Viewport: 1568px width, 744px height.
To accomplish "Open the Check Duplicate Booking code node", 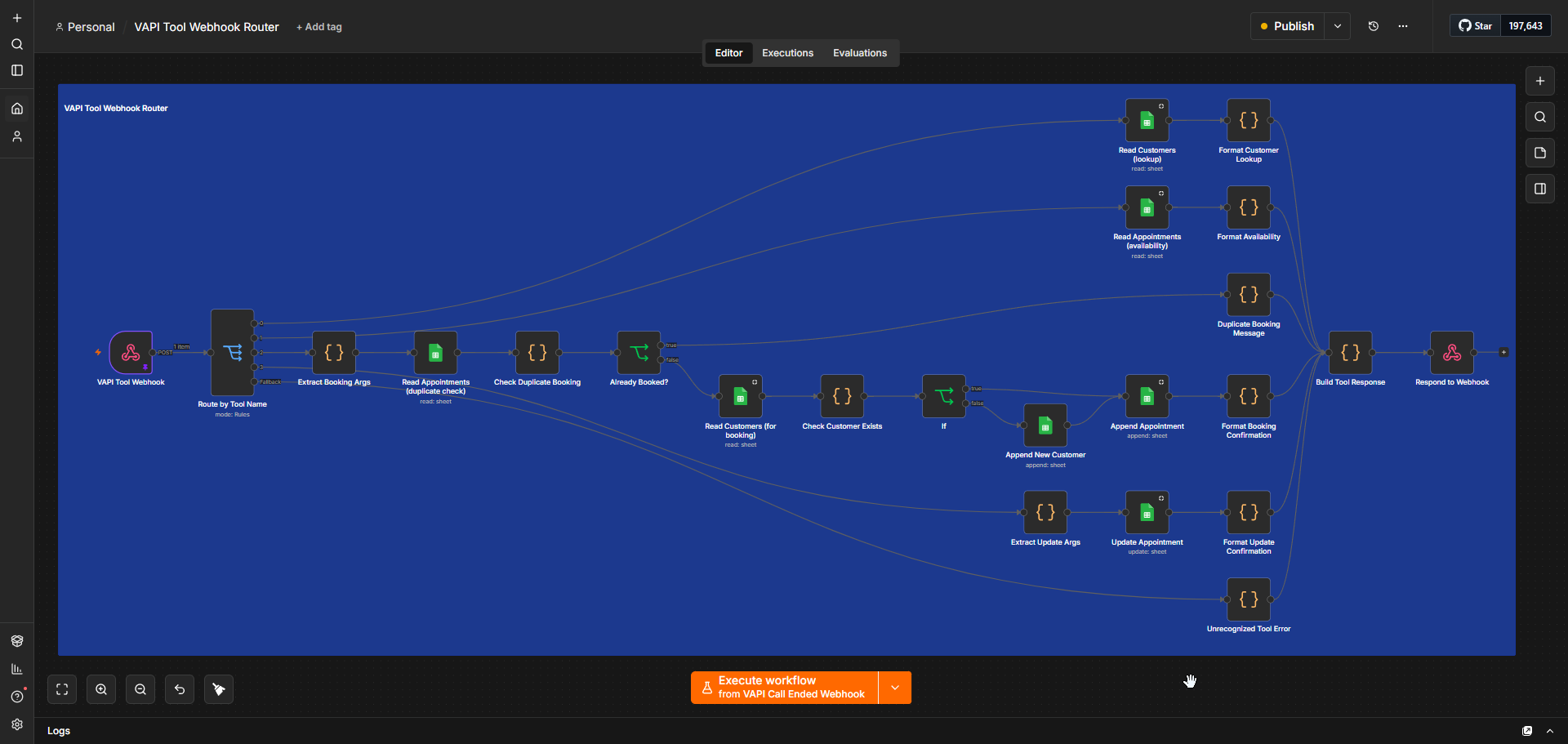I will tap(537, 352).
